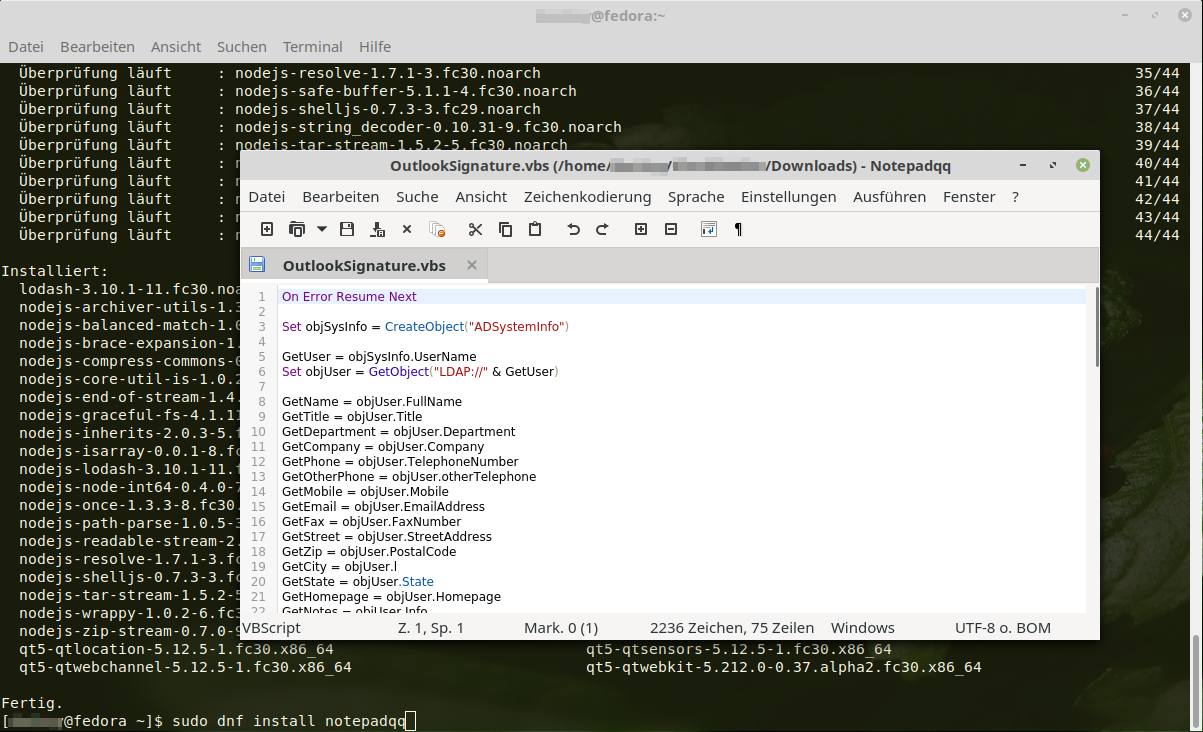Create a new document in Notepadqq
Viewport: 1203px width, 732px height.
pyautogui.click(x=267, y=229)
